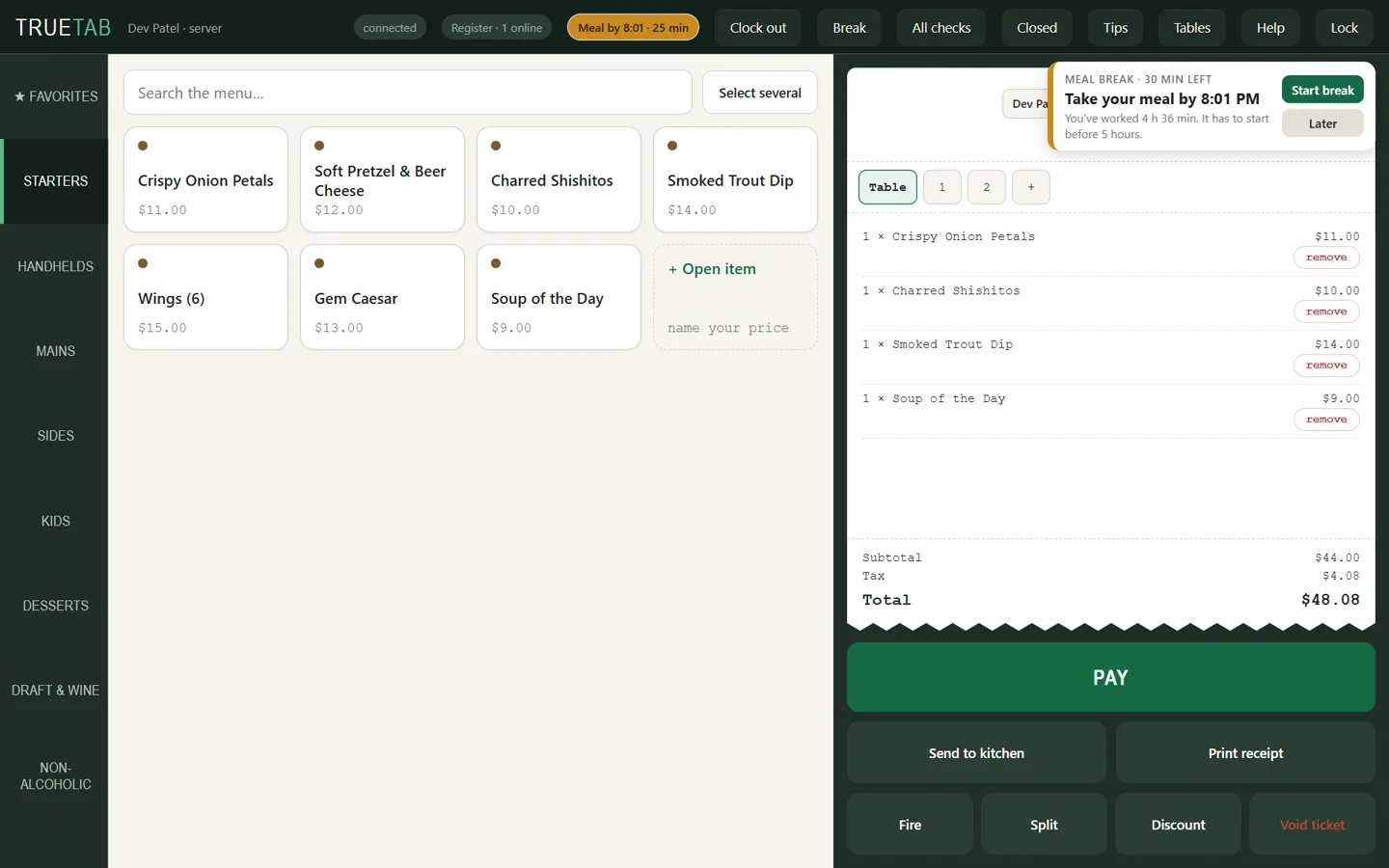Add Crispy Onion Petals to the ticket
The height and width of the screenshot is (868, 1389).
click(205, 179)
